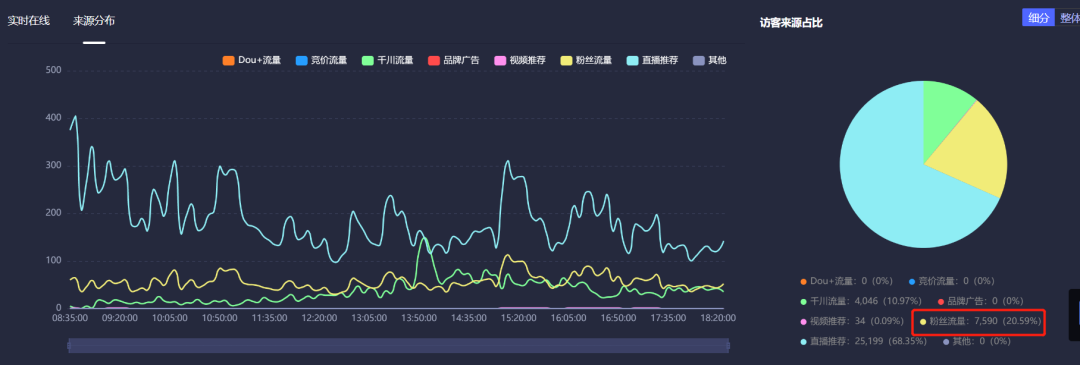The width and height of the screenshot is (1080, 365).
Task: Click the 18:20:00 x-axis time label
Action: (718, 318)
